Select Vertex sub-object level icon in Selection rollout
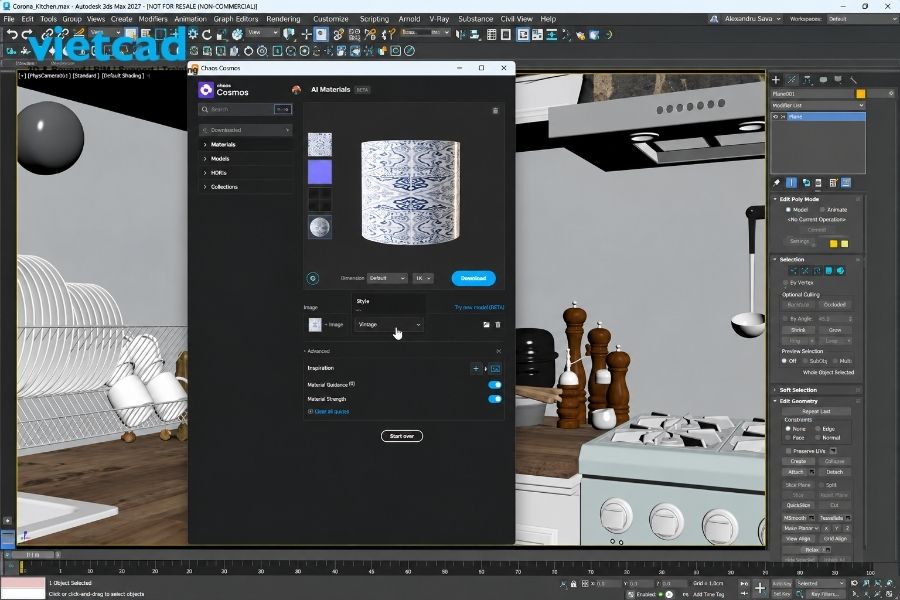This screenshot has height=600, width=900. click(x=793, y=270)
